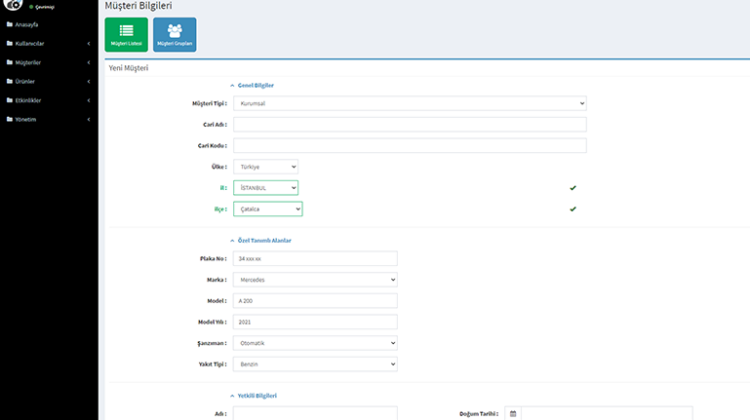Expand the Müşteriler sidebar menu

point(49,62)
